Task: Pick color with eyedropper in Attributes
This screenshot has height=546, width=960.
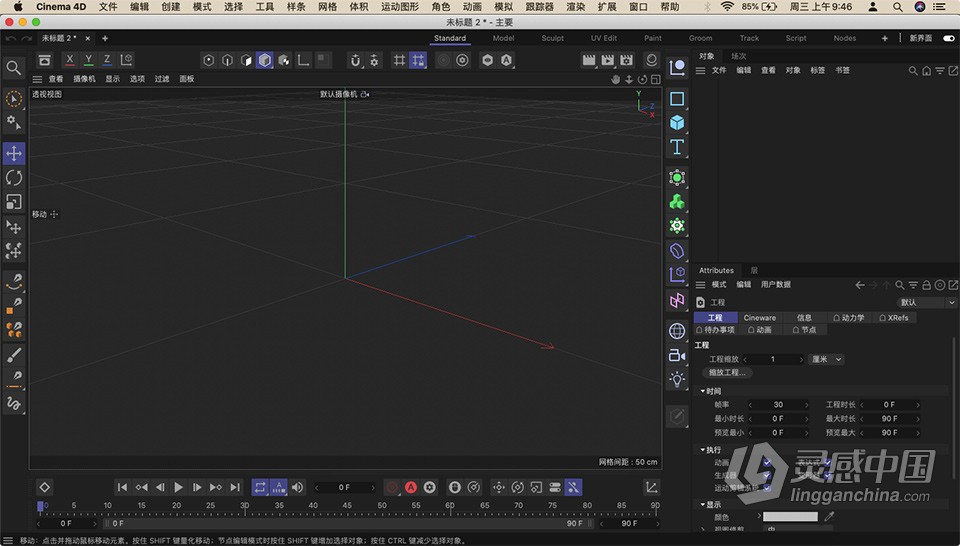Action: (x=830, y=517)
